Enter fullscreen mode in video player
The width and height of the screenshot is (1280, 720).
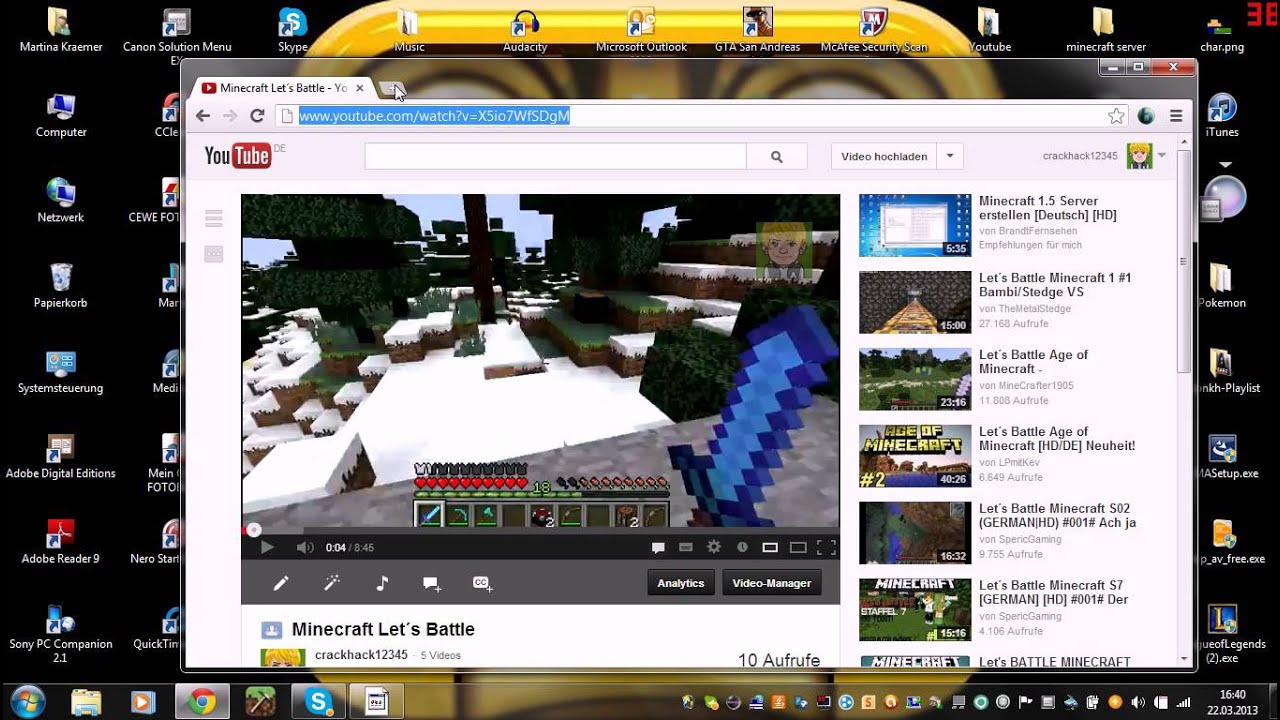tap(827, 547)
